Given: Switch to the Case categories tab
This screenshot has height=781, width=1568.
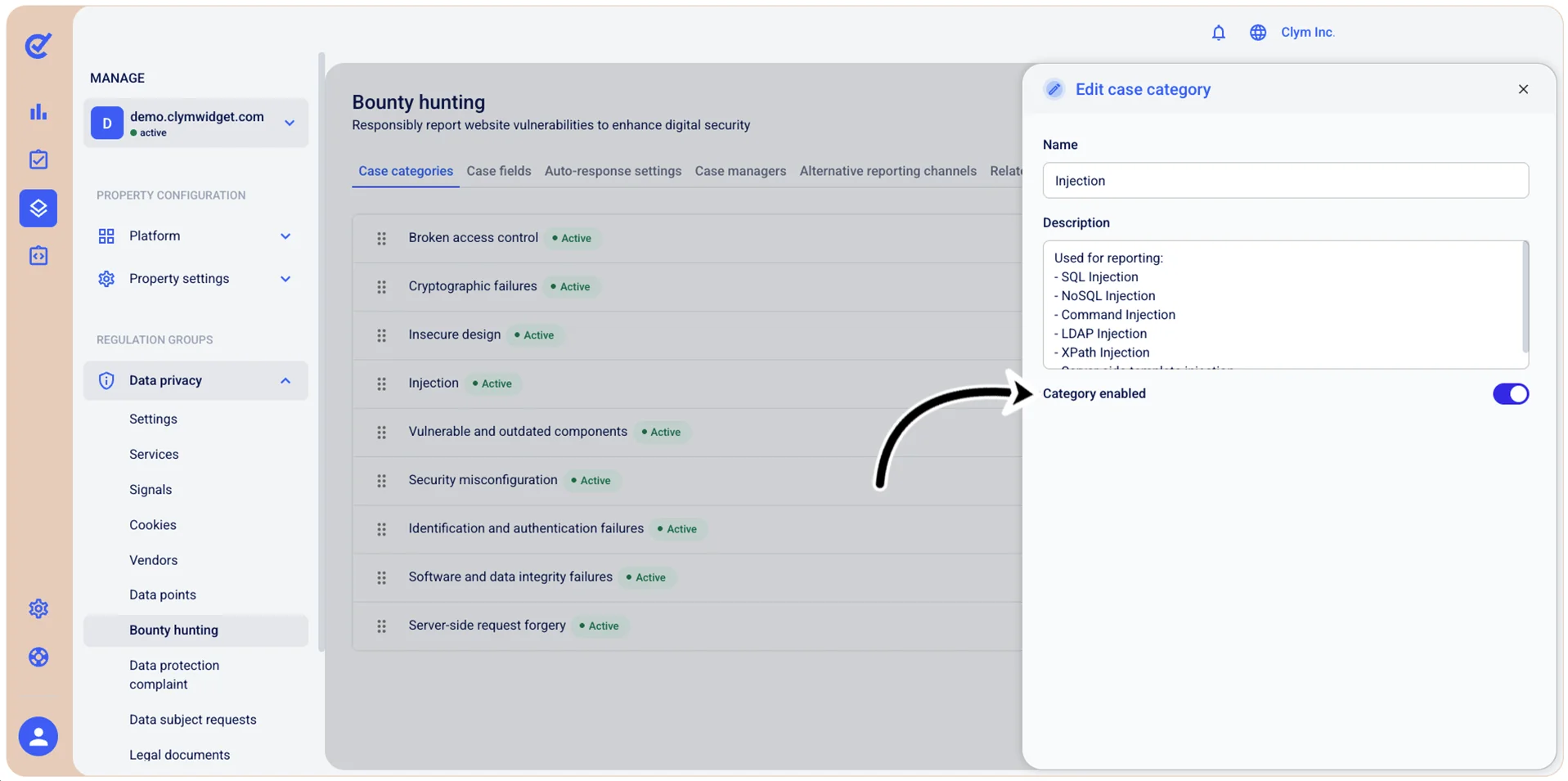Looking at the screenshot, I should [406, 171].
